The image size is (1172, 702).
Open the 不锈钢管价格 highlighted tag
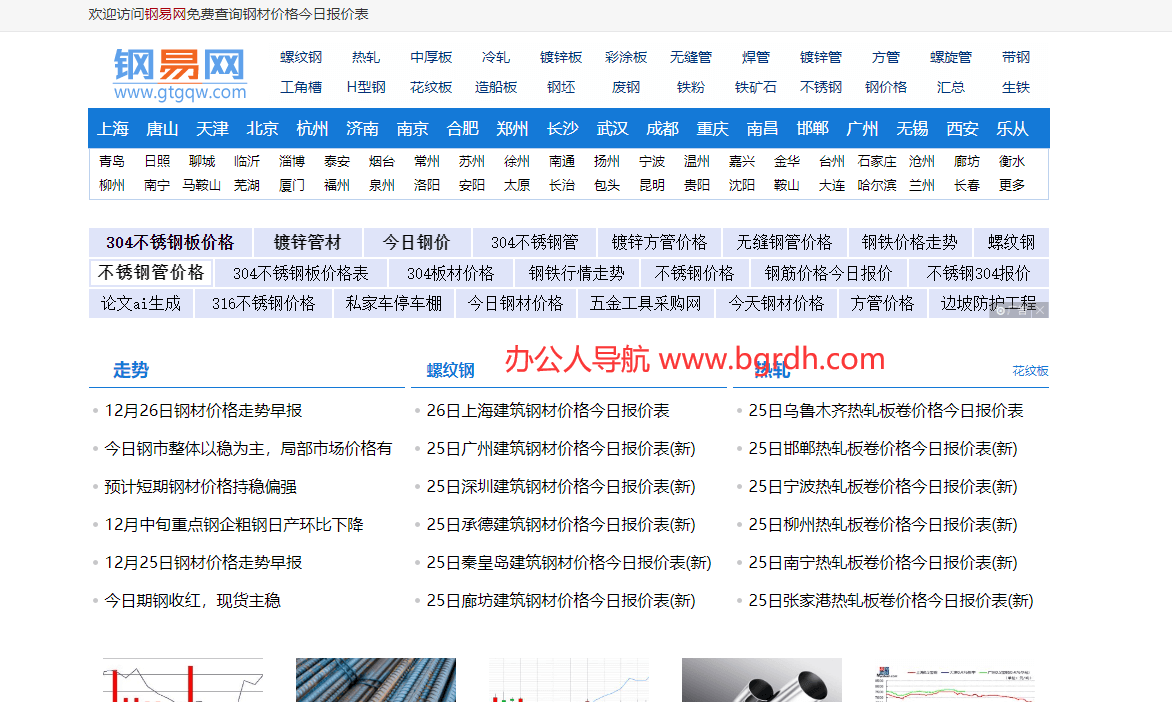click(150, 271)
